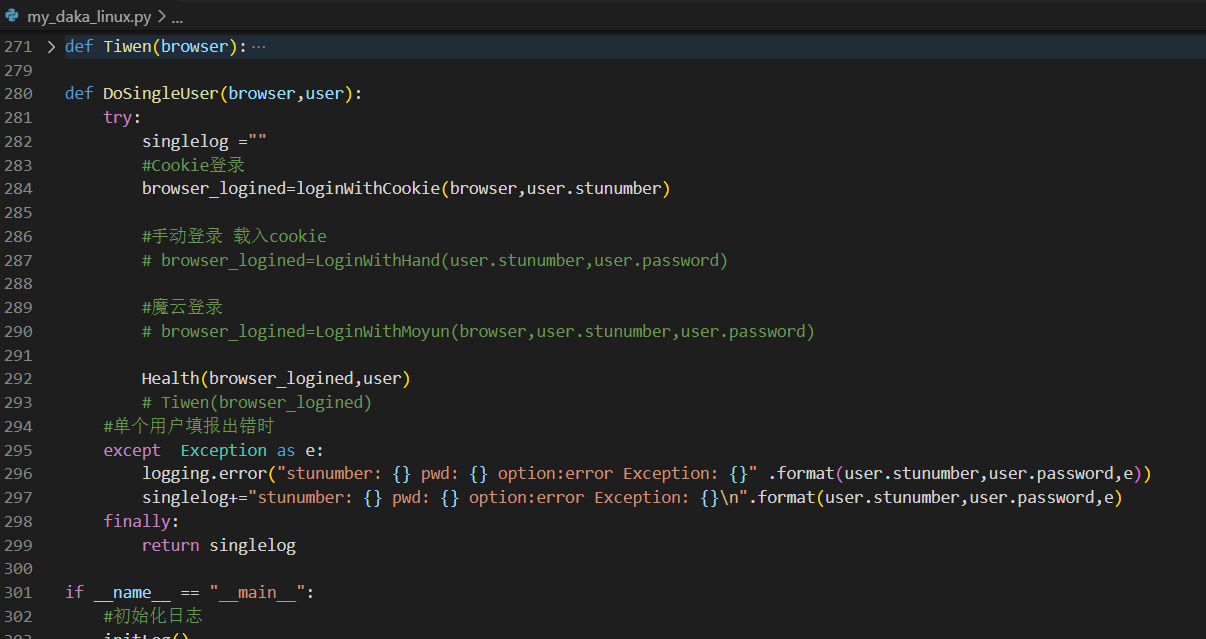This screenshot has width=1206, height=639.
Task: Click Exception class name on line 295
Action: pos(224,450)
